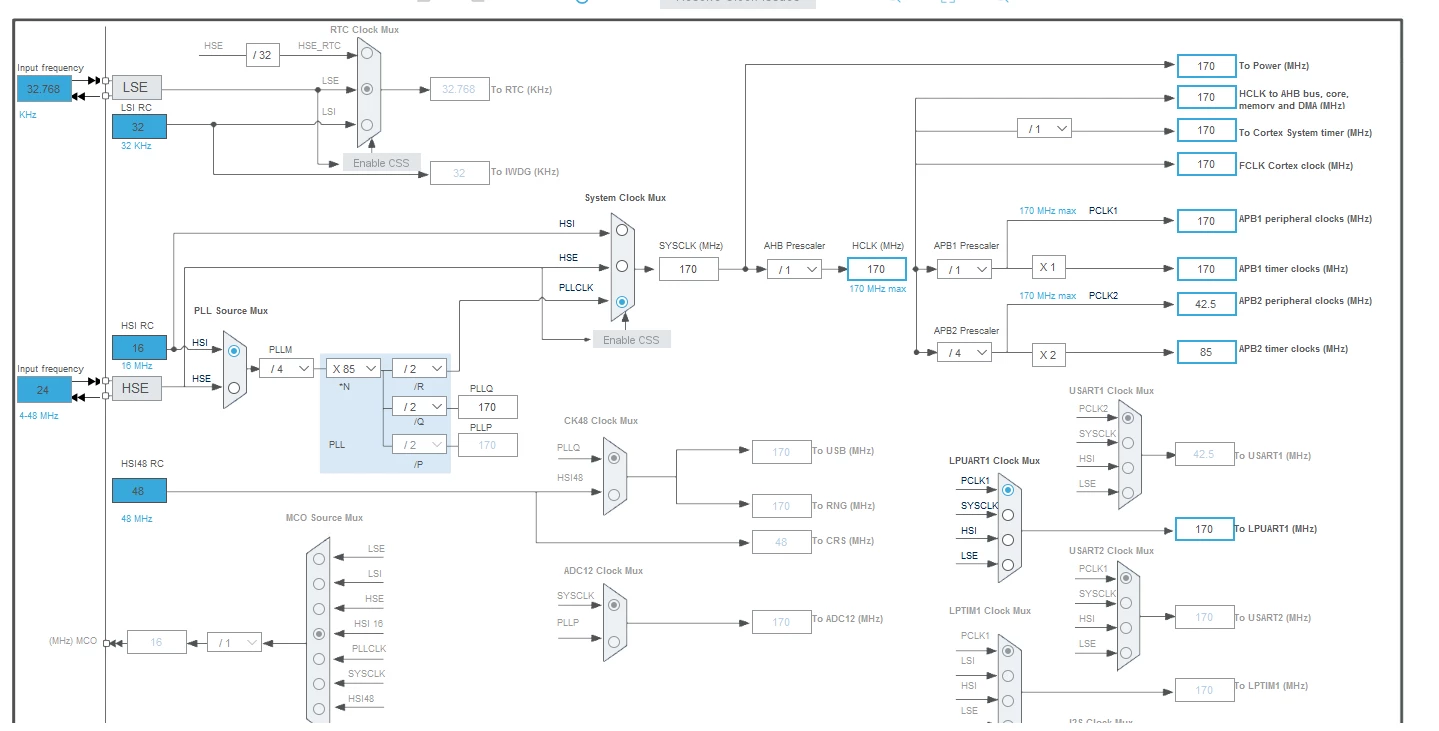Click the HSE input frequency 24 field

pos(44,389)
